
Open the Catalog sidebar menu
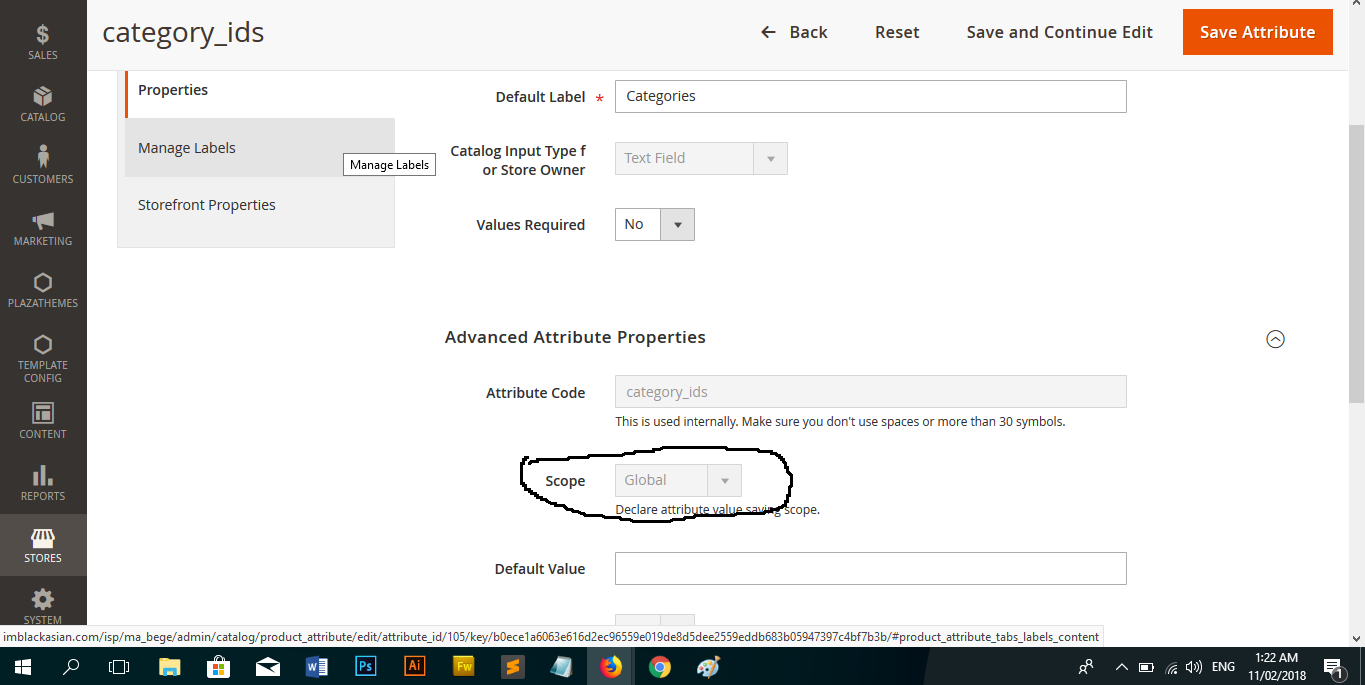(x=42, y=104)
